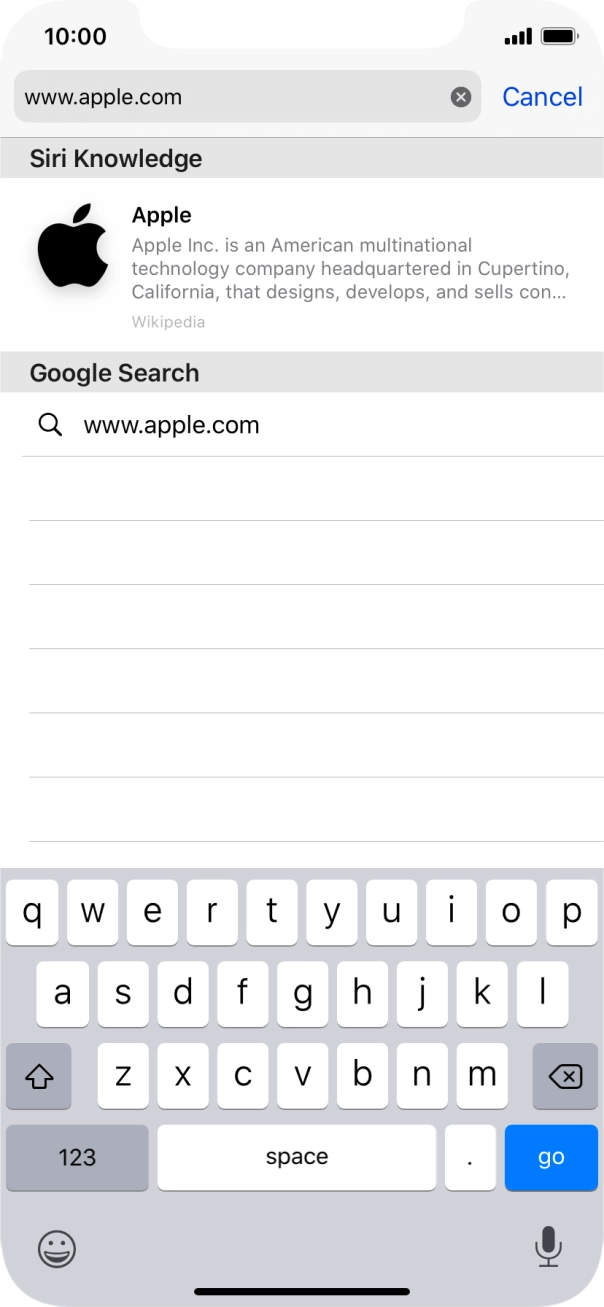Select the Google Search section header
The height and width of the screenshot is (1307, 604).
pos(114,372)
